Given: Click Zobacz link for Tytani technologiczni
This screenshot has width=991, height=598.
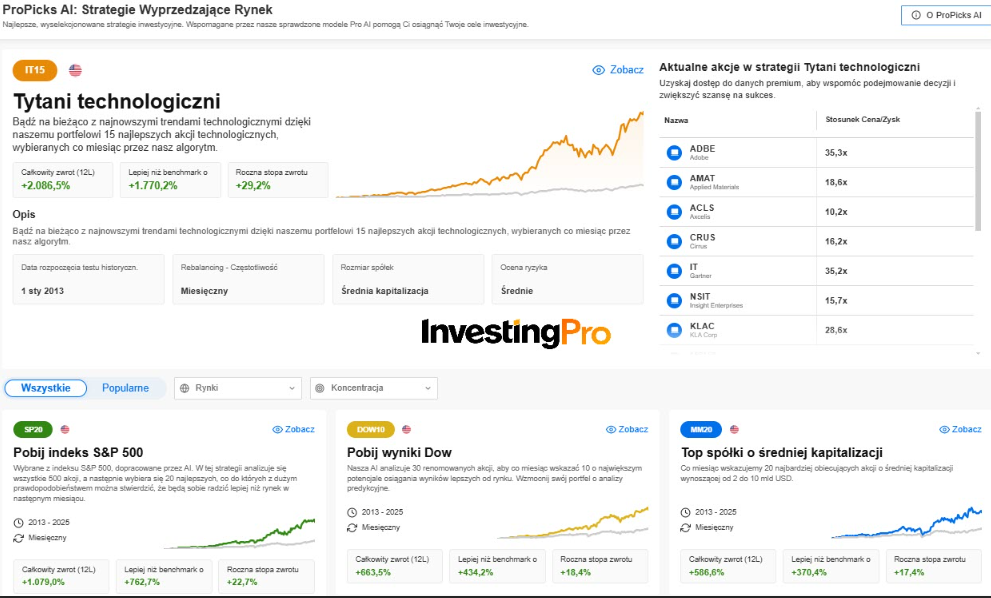Looking at the screenshot, I should (x=617, y=70).
